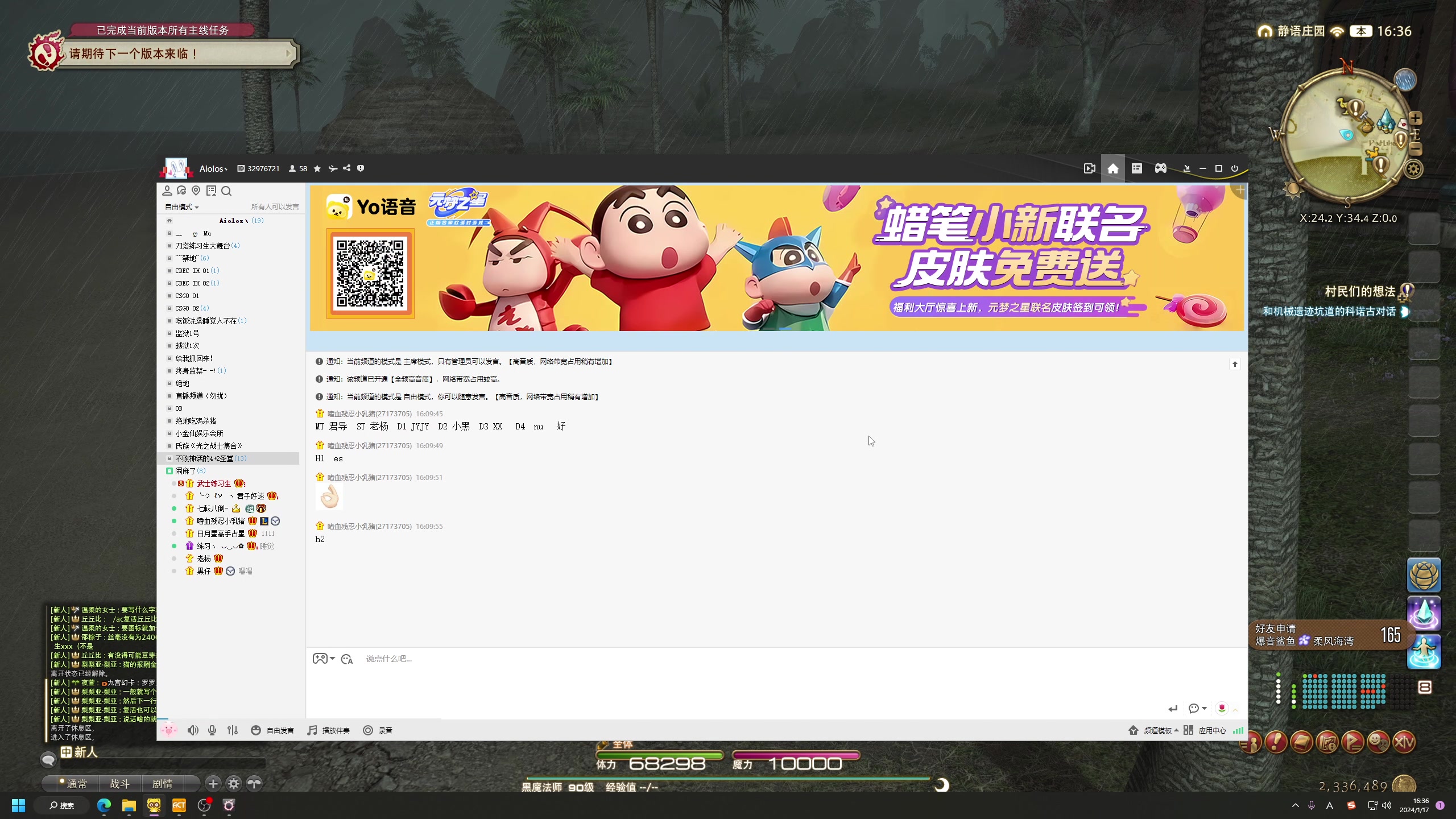Click the plus button on banner corner

pyautogui.click(x=1240, y=190)
